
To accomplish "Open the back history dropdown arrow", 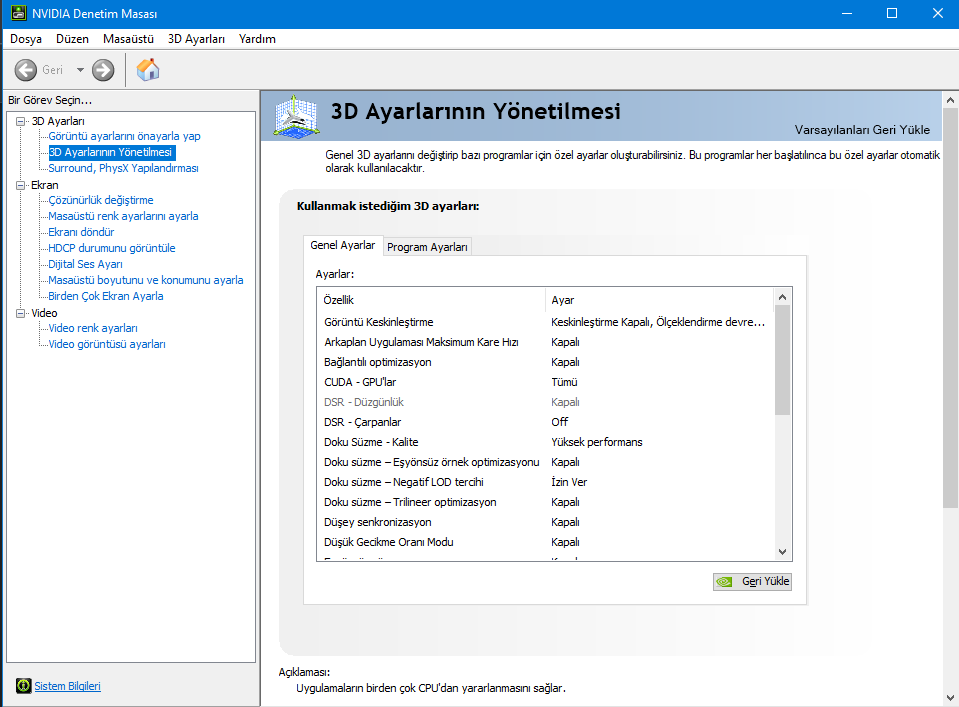I will pyautogui.click(x=80, y=70).
